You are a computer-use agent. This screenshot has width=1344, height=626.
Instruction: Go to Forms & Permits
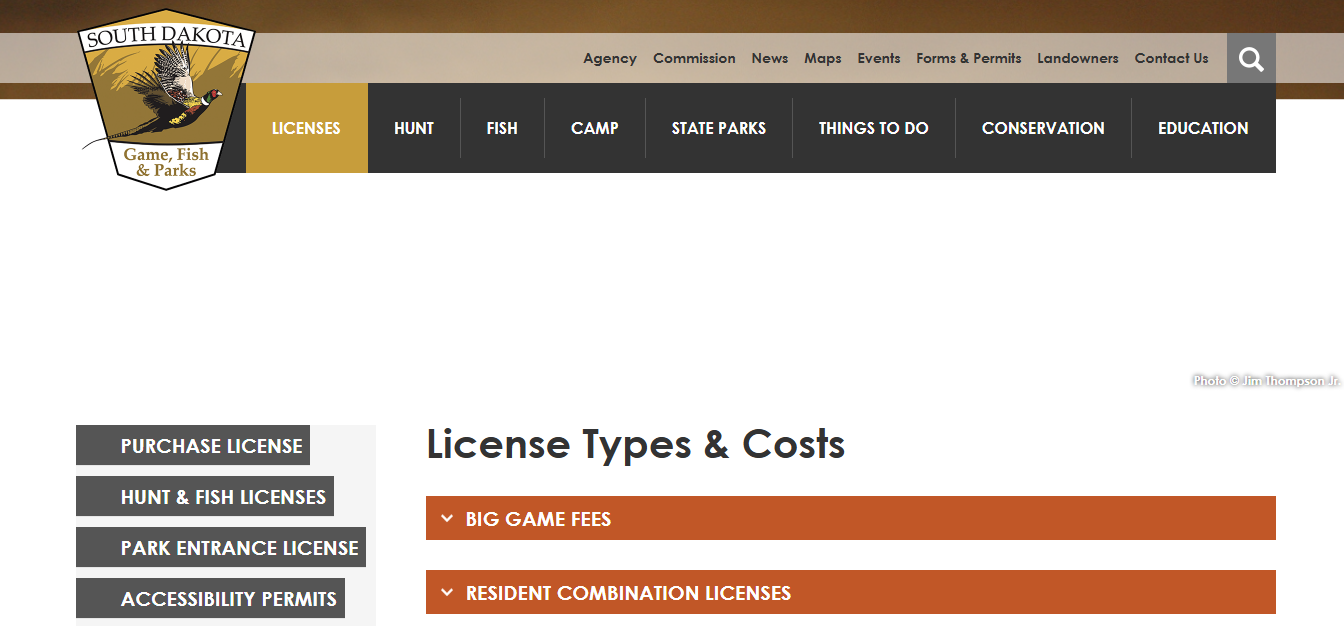coord(969,58)
